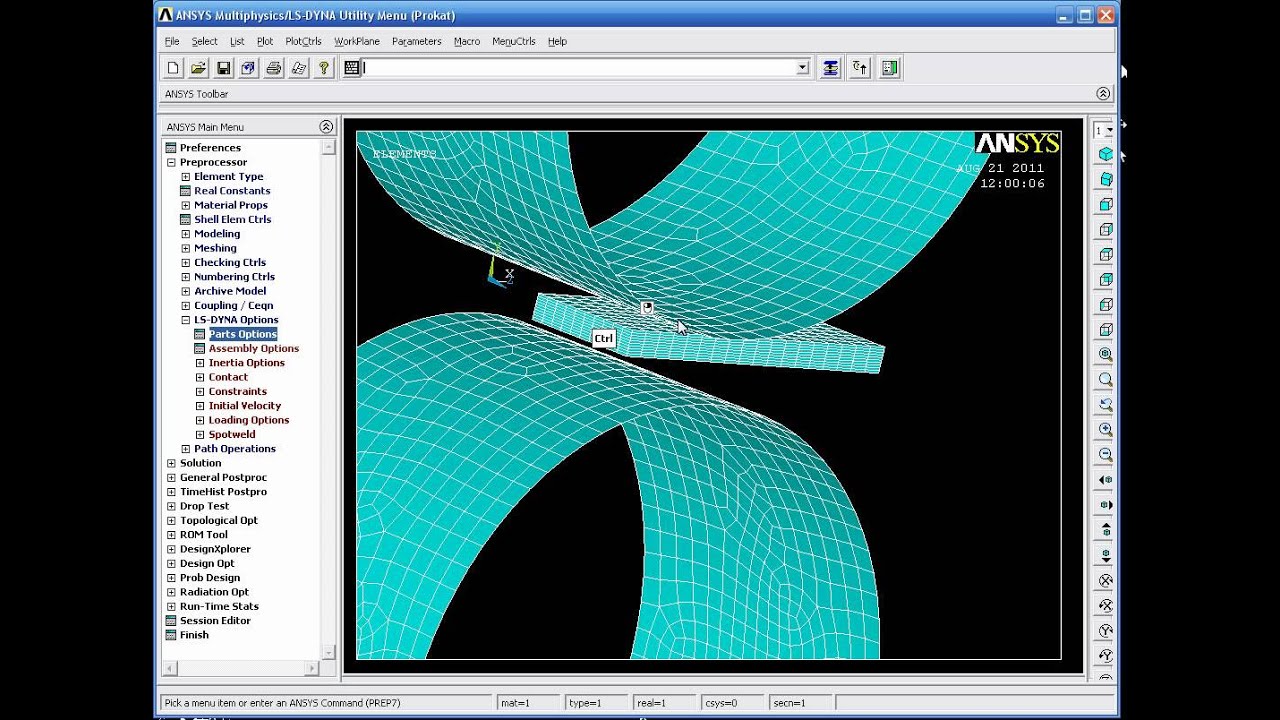Click the Zoom Out minus magnifier

pyautogui.click(x=1105, y=454)
